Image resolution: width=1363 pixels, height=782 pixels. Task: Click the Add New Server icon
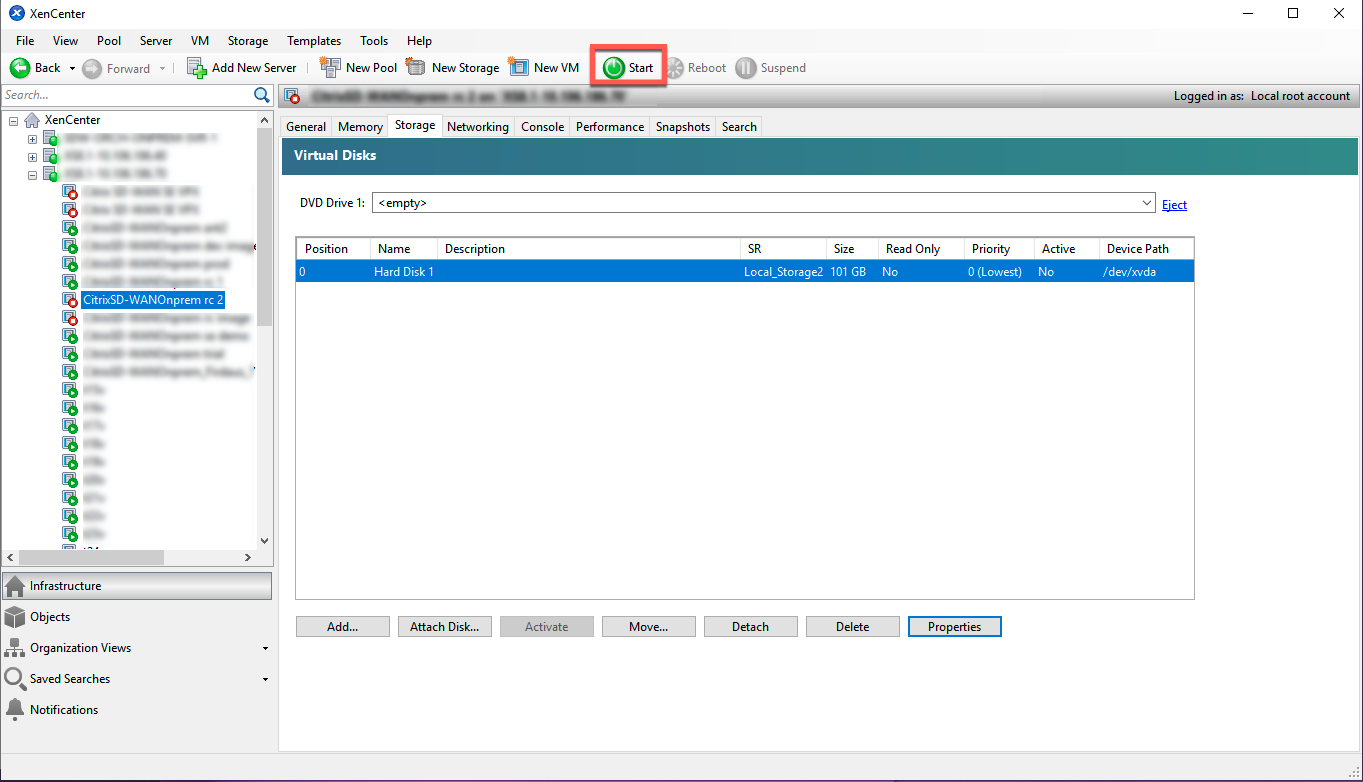[197, 68]
